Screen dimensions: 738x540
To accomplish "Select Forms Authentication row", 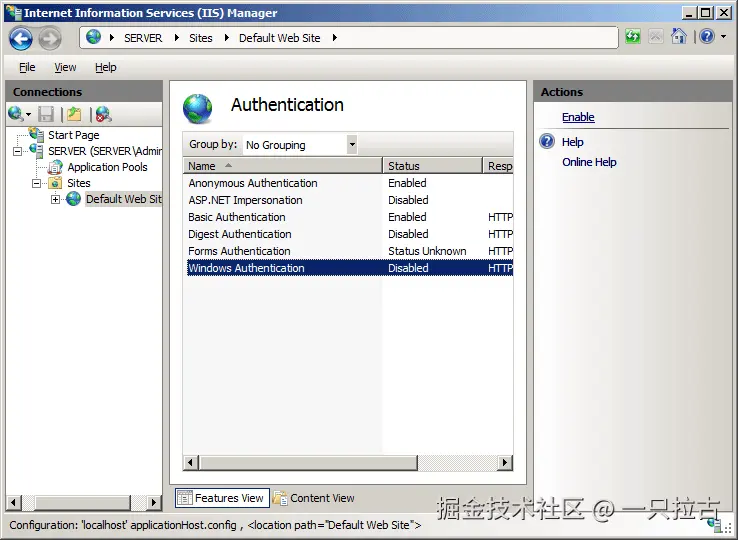I will (350, 251).
